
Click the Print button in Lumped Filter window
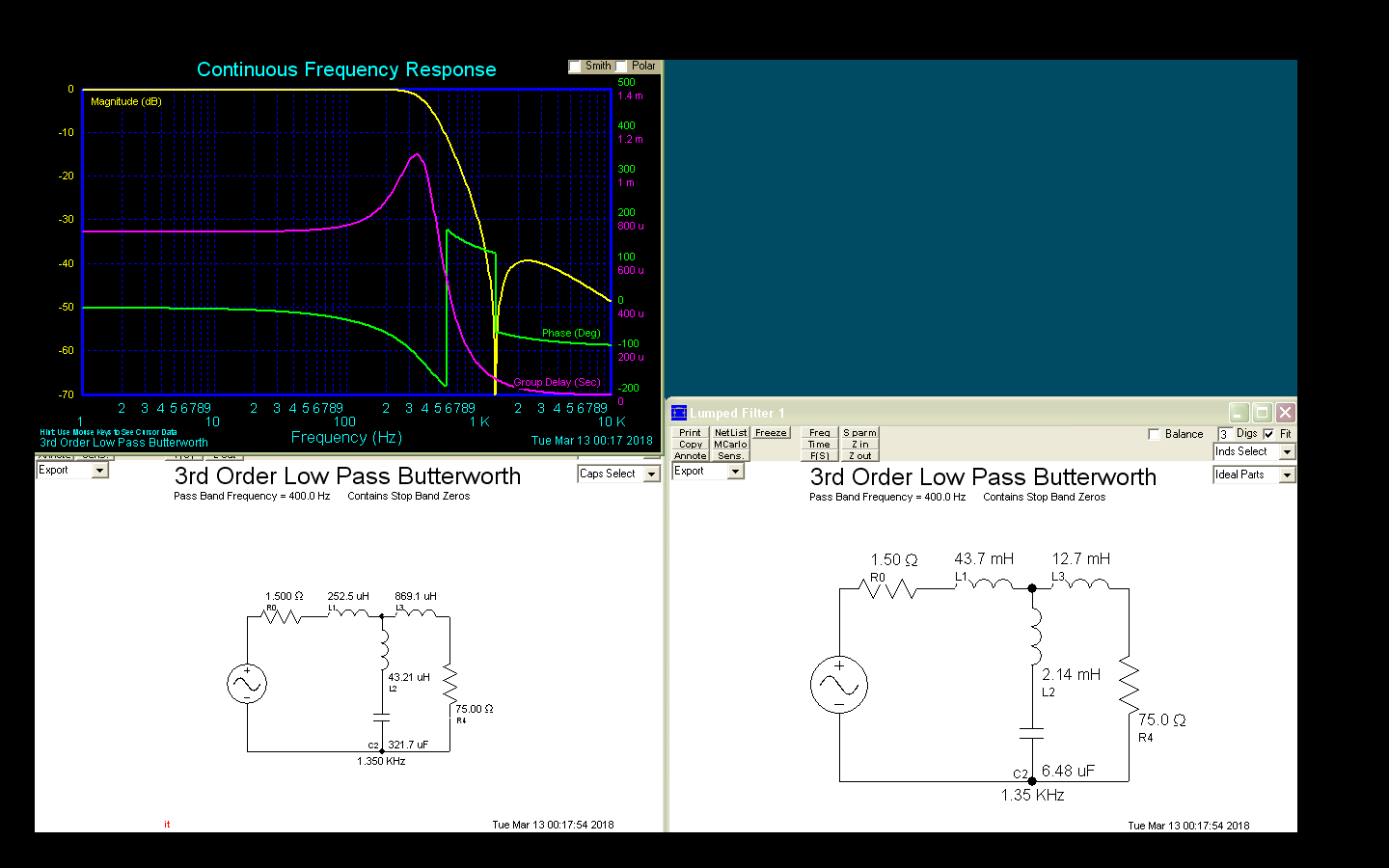coord(690,432)
